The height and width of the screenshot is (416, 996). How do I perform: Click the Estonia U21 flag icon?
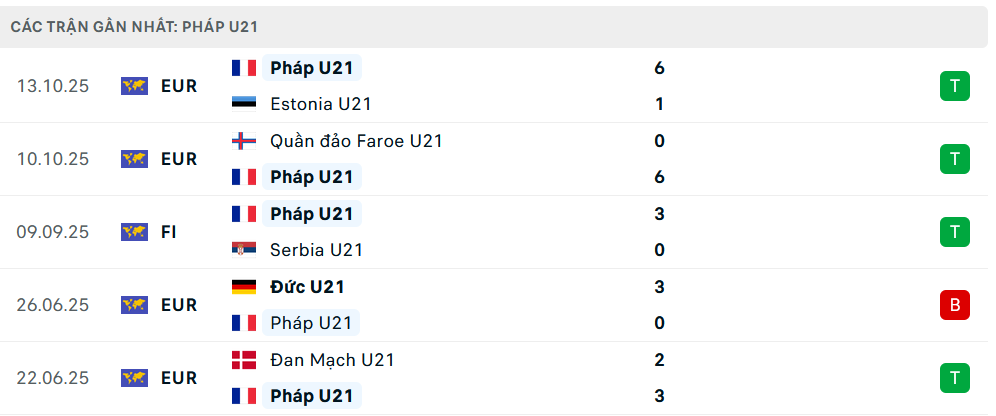pos(243,104)
